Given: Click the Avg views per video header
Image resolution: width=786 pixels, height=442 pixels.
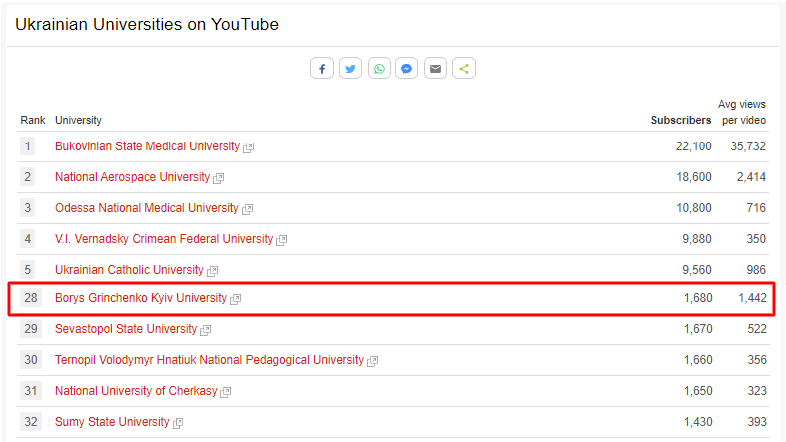Looking at the screenshot, I should (743, 112).
